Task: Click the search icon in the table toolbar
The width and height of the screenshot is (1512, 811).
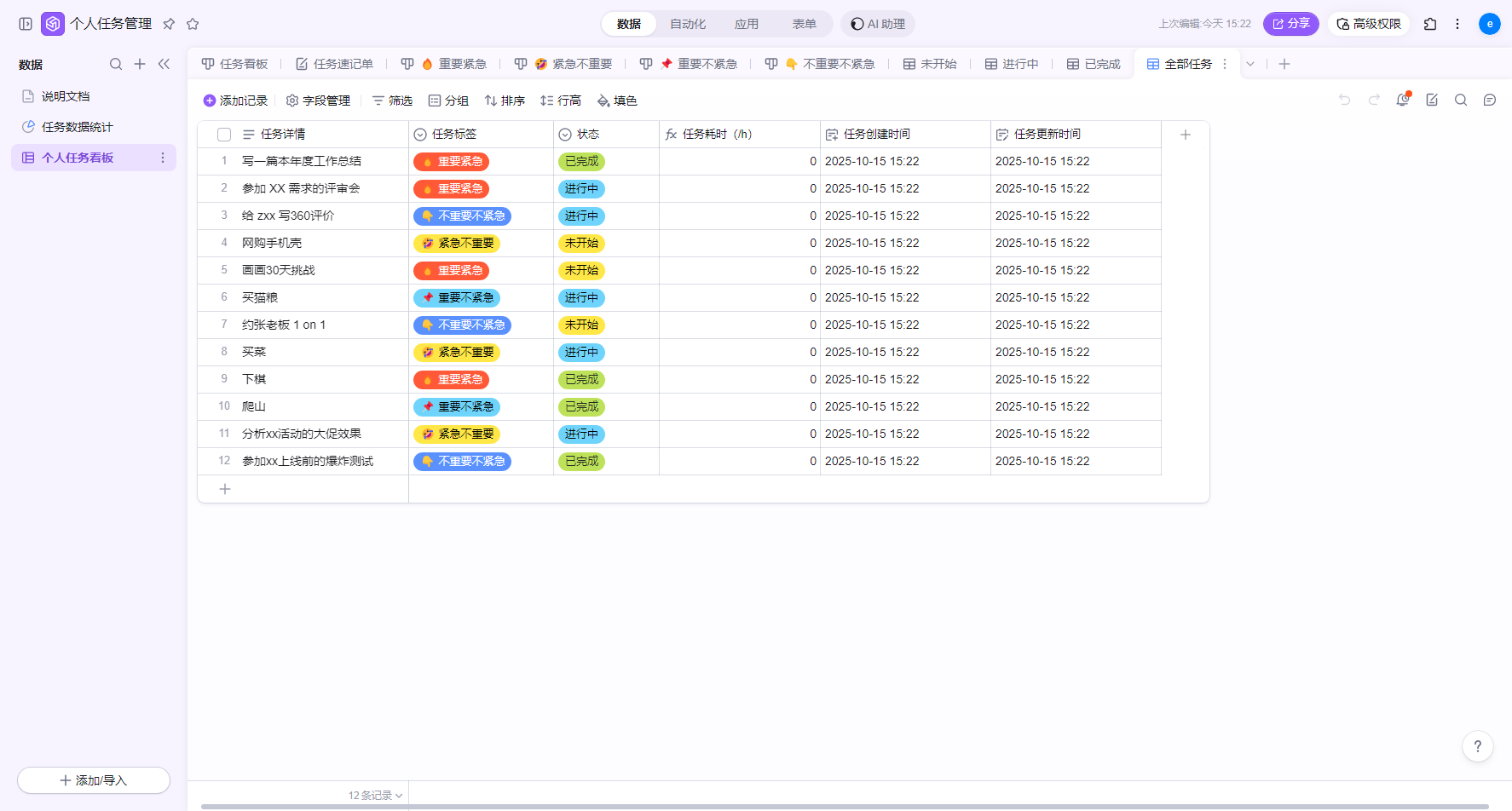Action: 1460,100
